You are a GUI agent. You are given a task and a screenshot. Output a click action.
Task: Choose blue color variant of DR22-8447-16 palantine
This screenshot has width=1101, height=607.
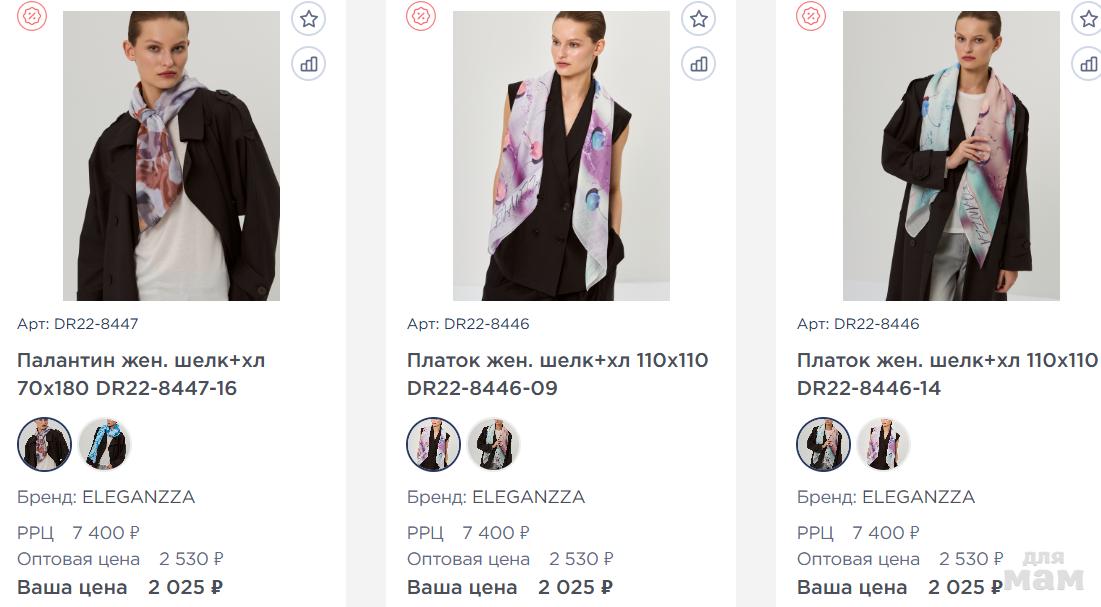[x=105, y=444]
